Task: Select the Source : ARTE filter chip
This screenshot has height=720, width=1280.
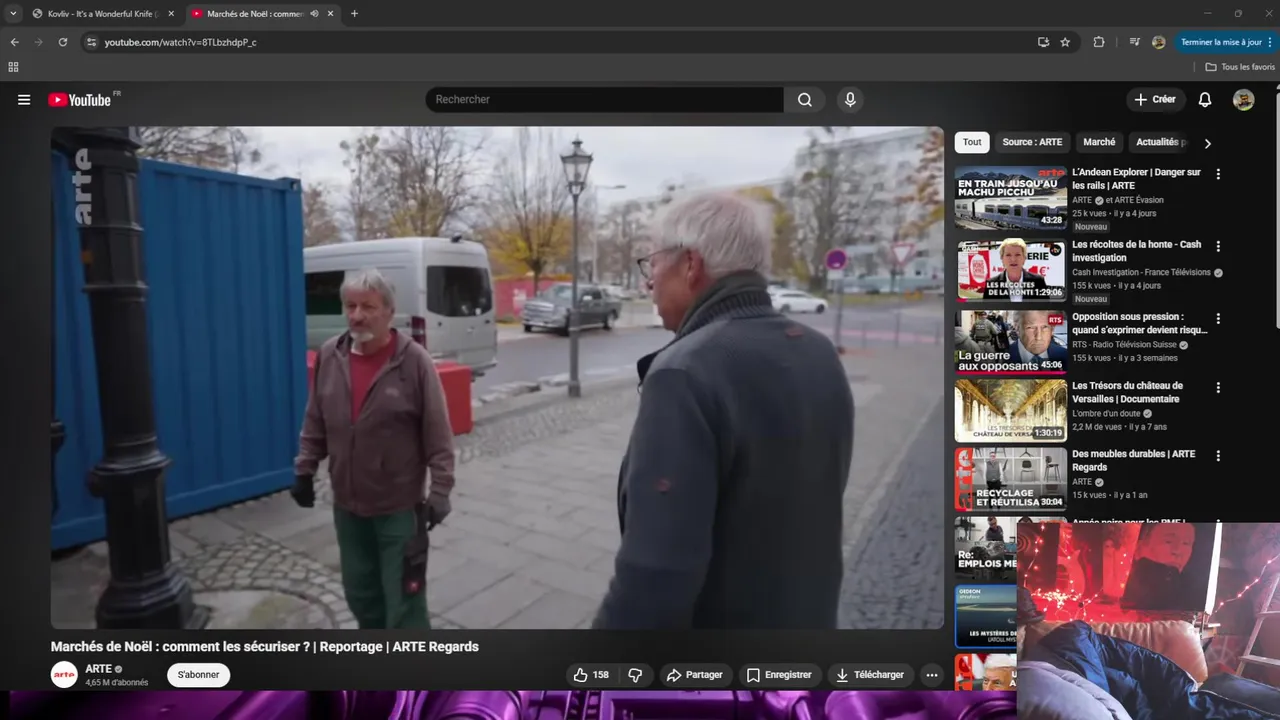Action: coord(1032,142)
